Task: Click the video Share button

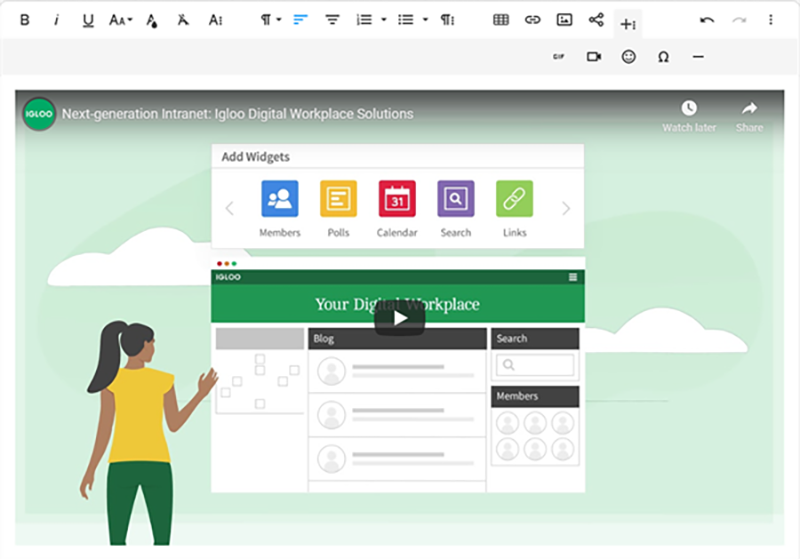Action: click(749, 116)
